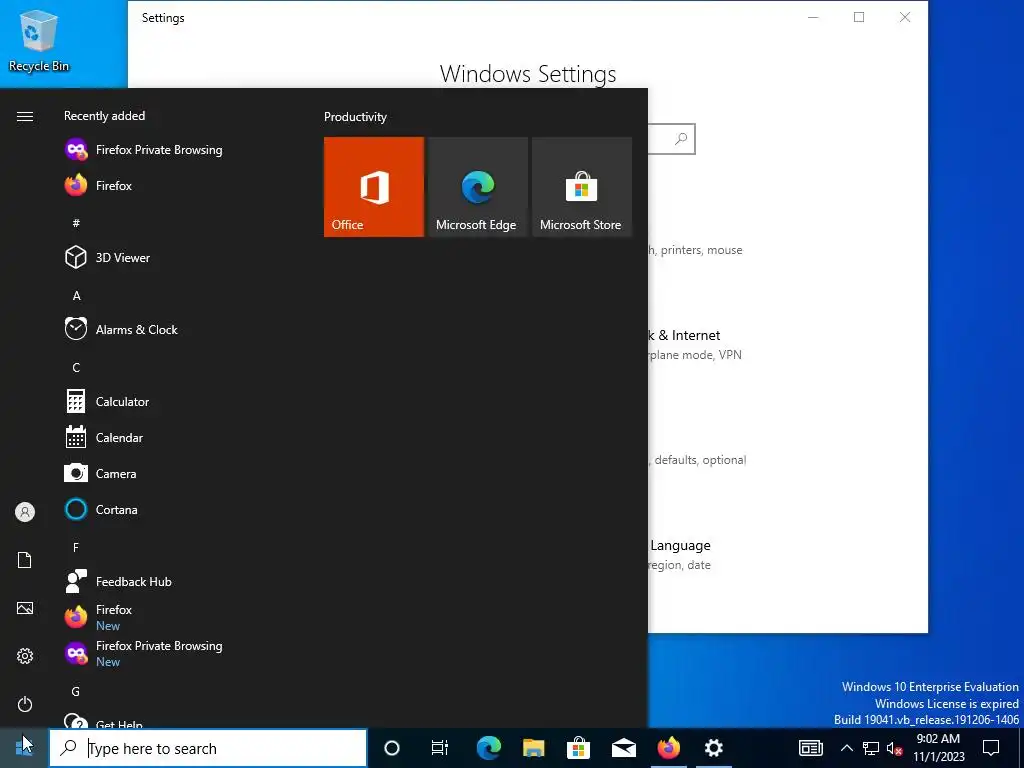Open Task View on taskbar
This screenshot has width=1024, height=768.
440,748
